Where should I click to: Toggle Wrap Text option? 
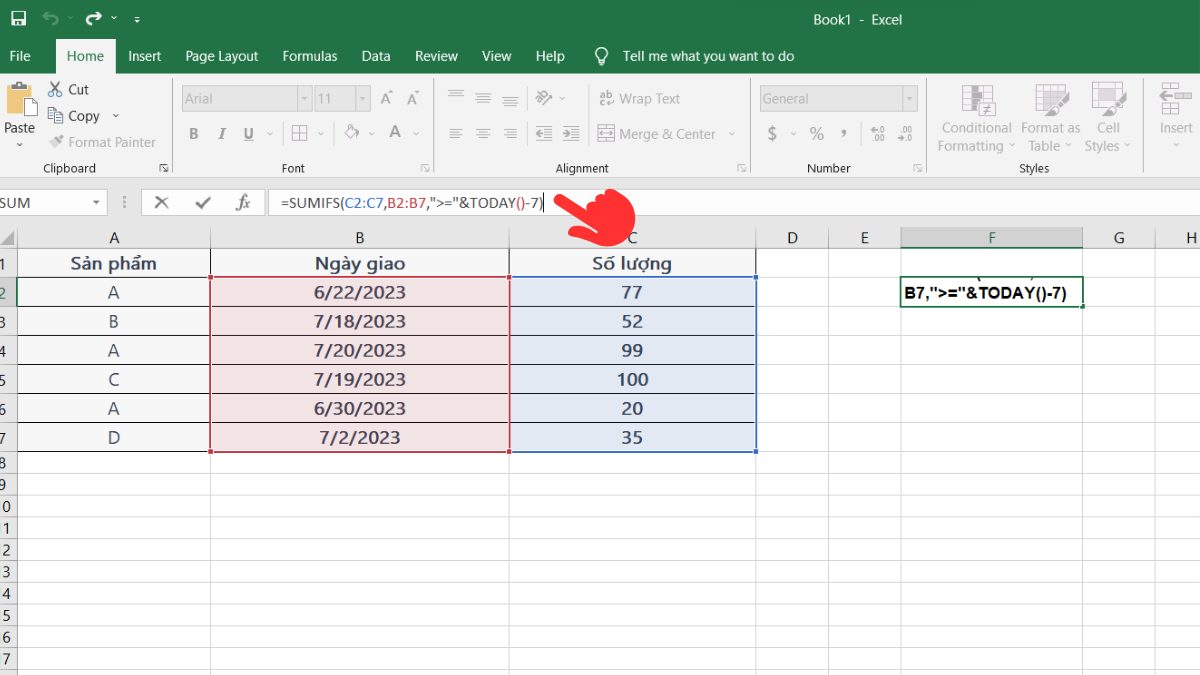[x=639, y=99]
